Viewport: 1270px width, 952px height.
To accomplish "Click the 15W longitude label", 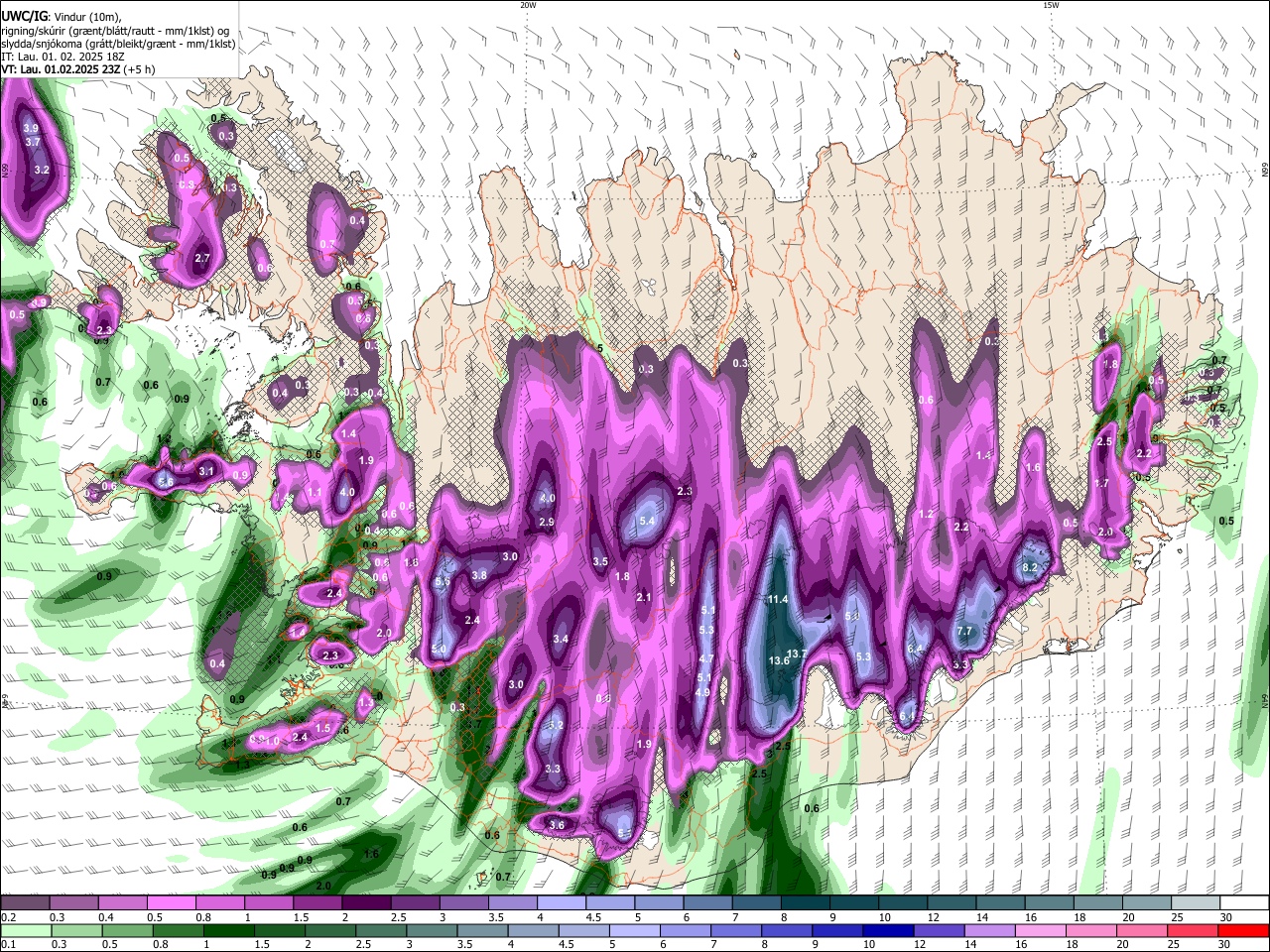I will tap(1051, 5).
